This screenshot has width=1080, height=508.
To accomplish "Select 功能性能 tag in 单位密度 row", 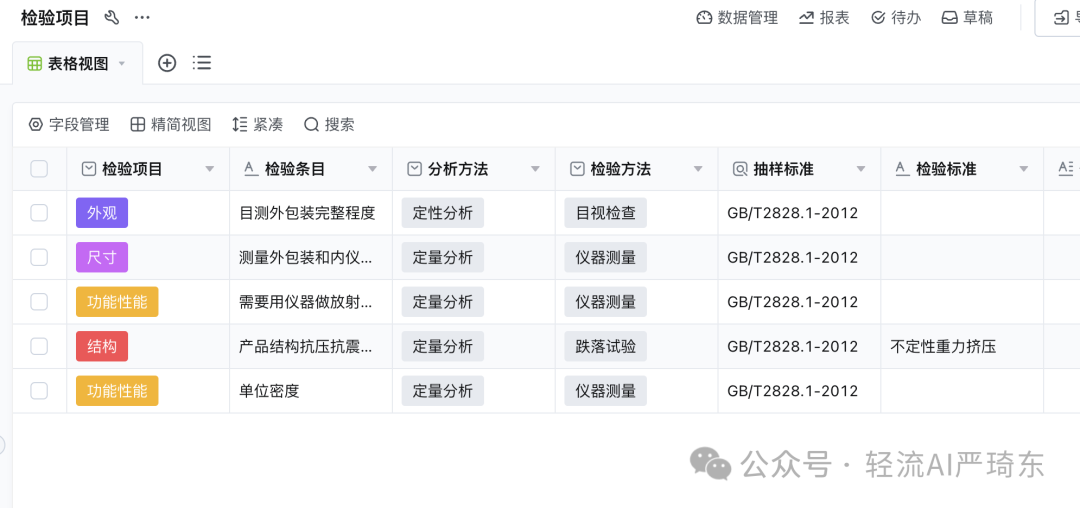I will point(117,391).
